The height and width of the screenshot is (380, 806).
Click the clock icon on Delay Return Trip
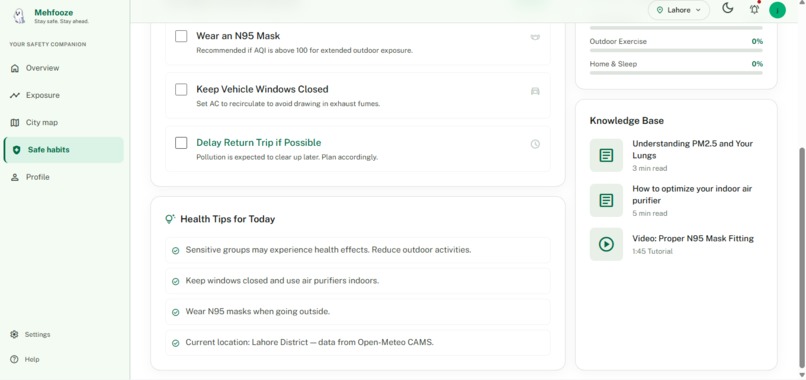click(x=535, y=144)
